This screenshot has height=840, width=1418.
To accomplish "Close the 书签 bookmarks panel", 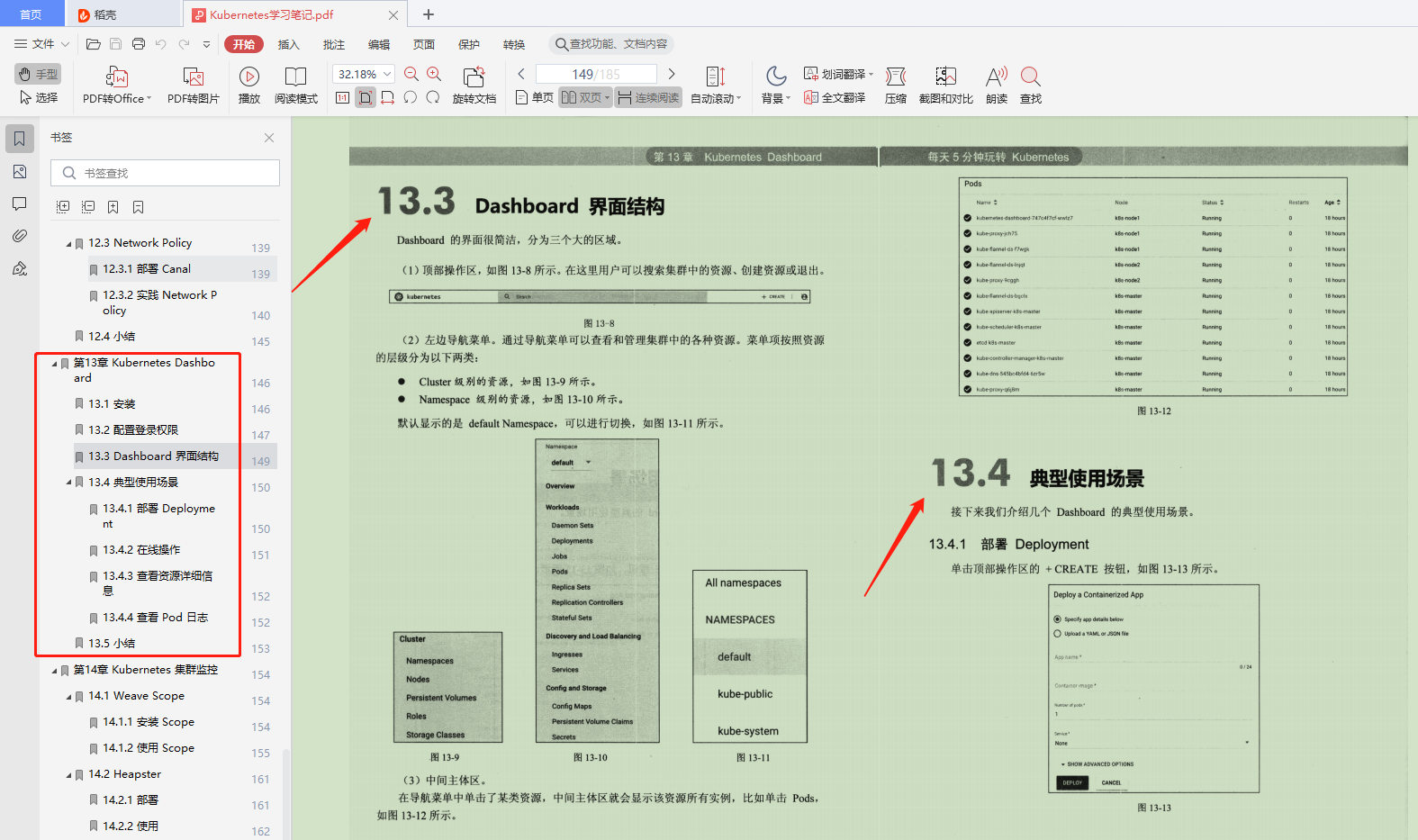I will [x=269, y=138].
